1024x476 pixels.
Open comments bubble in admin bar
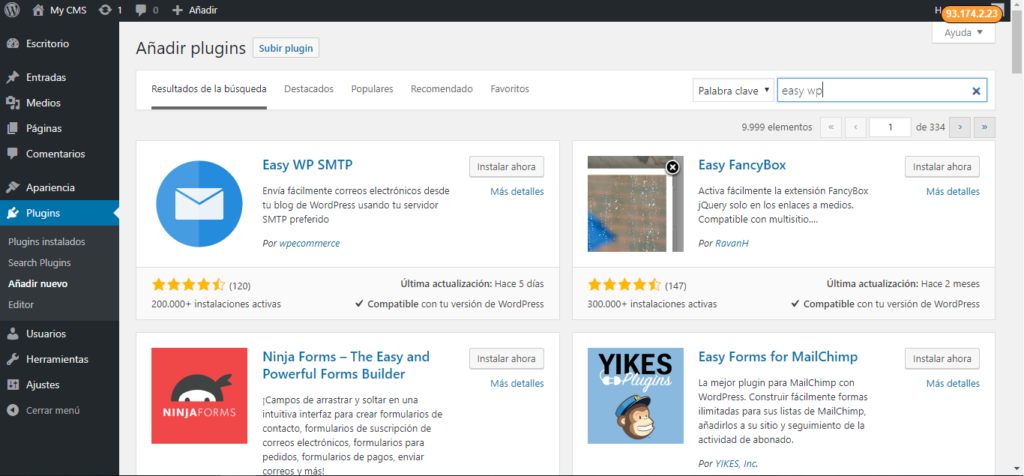pos(146,10)
